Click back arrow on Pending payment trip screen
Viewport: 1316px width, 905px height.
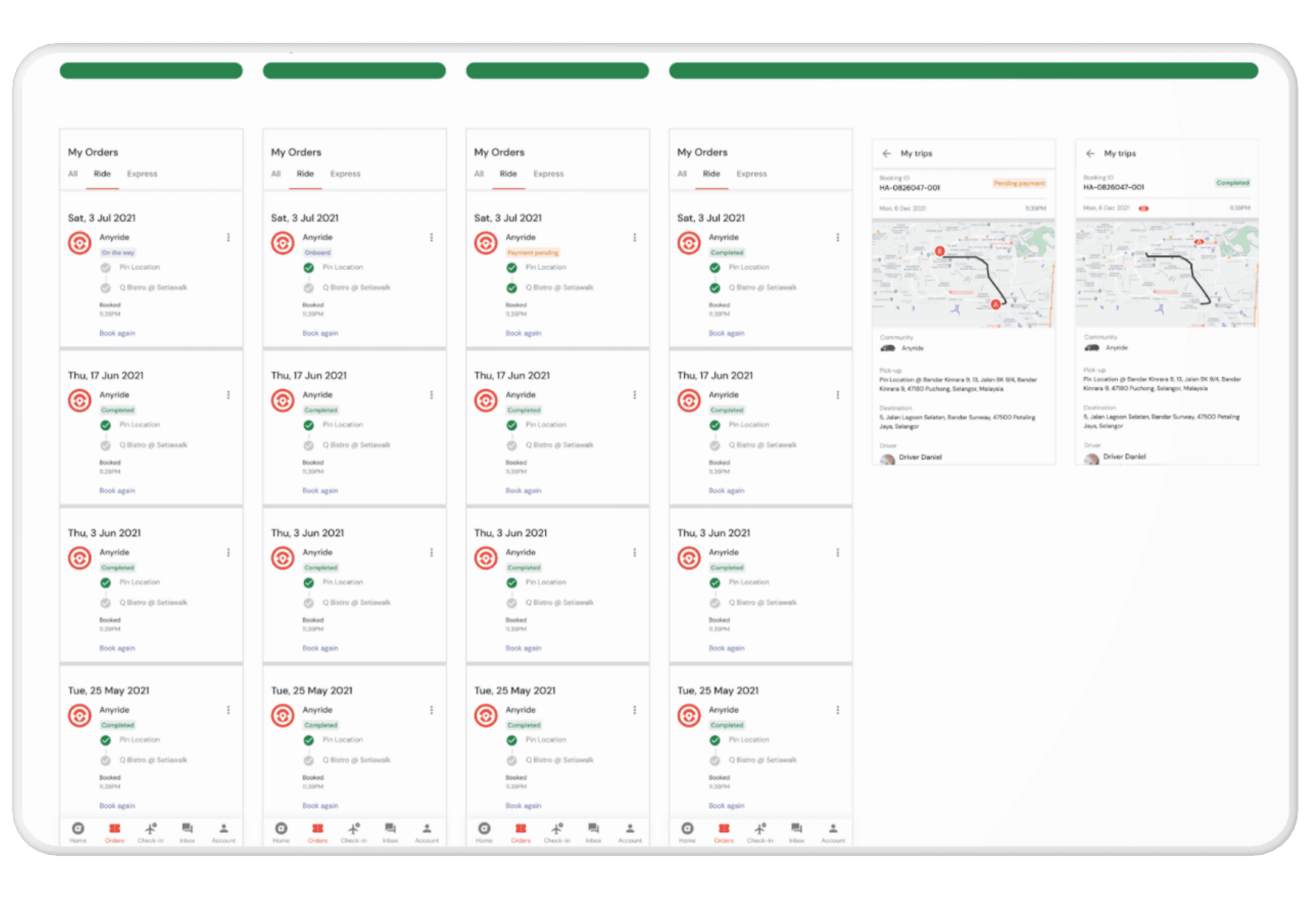(887, 154)
